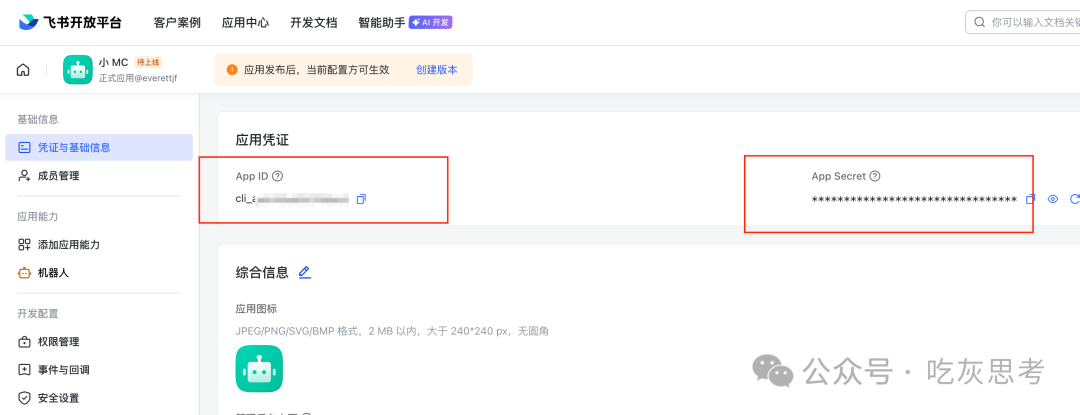Open 客户案例 in top navigation

coord(177,23)
